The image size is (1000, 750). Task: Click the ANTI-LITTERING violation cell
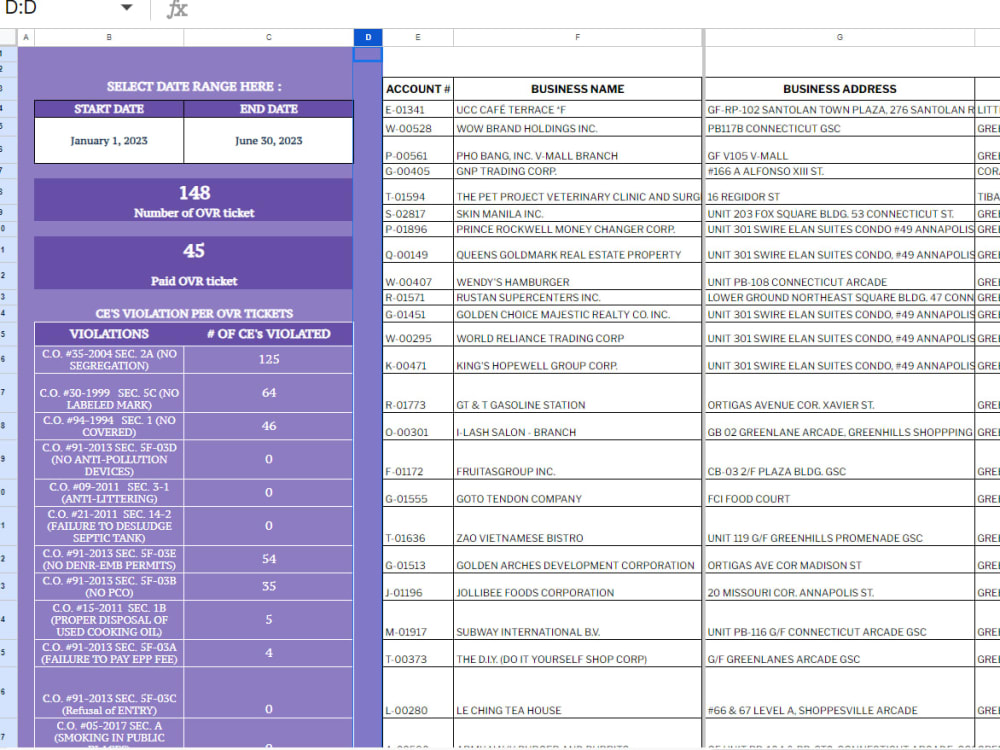pos(109,492)
